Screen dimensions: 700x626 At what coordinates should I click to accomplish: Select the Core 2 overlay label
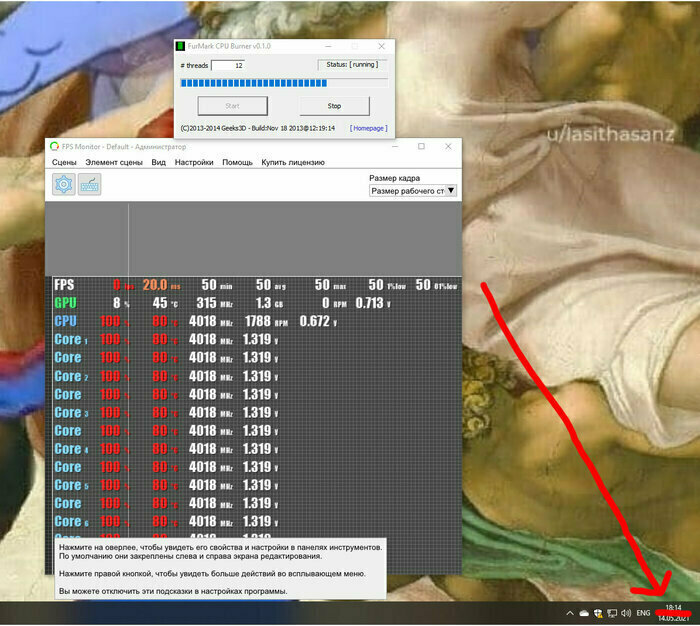click(71, 376)
